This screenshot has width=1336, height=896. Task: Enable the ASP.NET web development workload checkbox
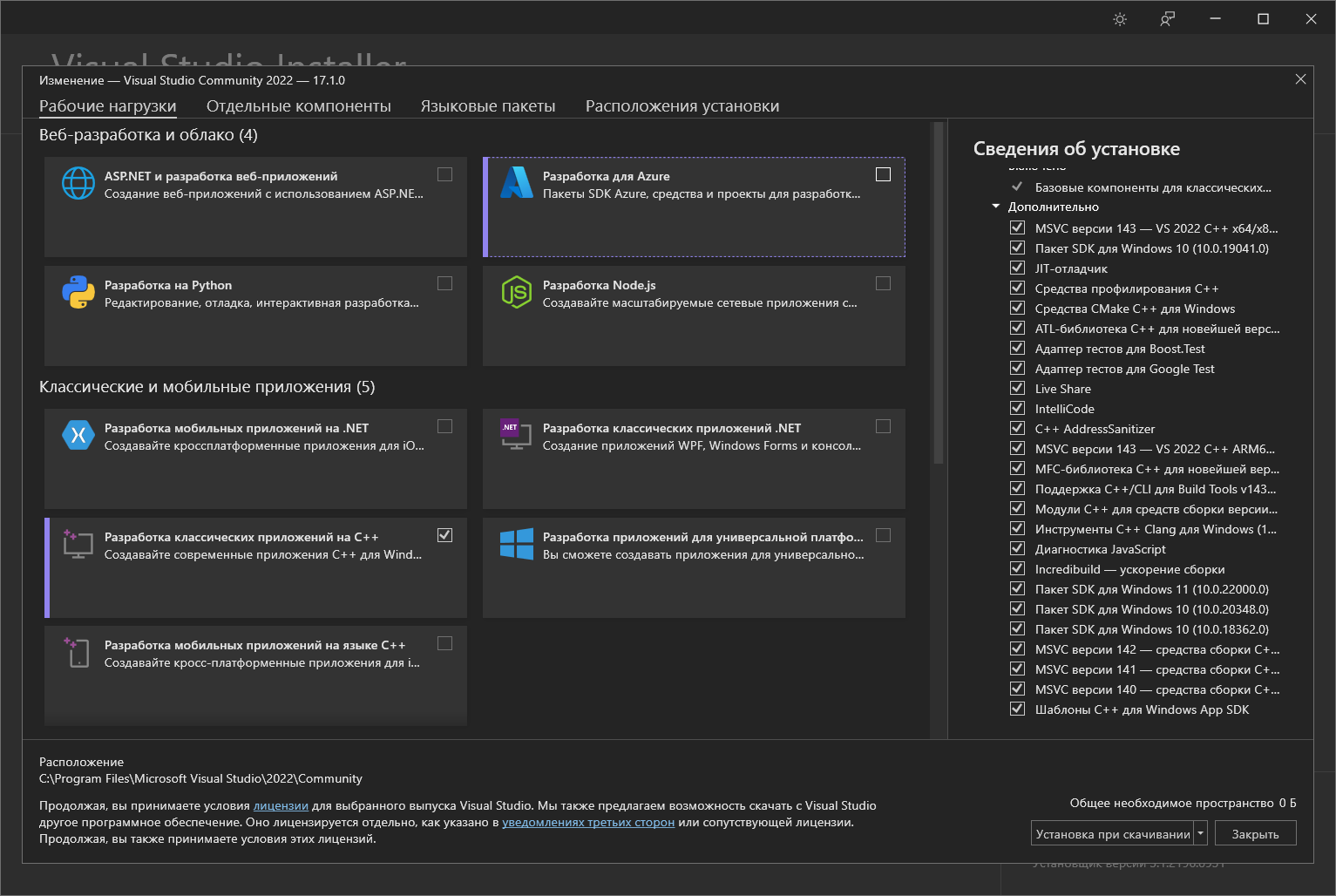444,174
